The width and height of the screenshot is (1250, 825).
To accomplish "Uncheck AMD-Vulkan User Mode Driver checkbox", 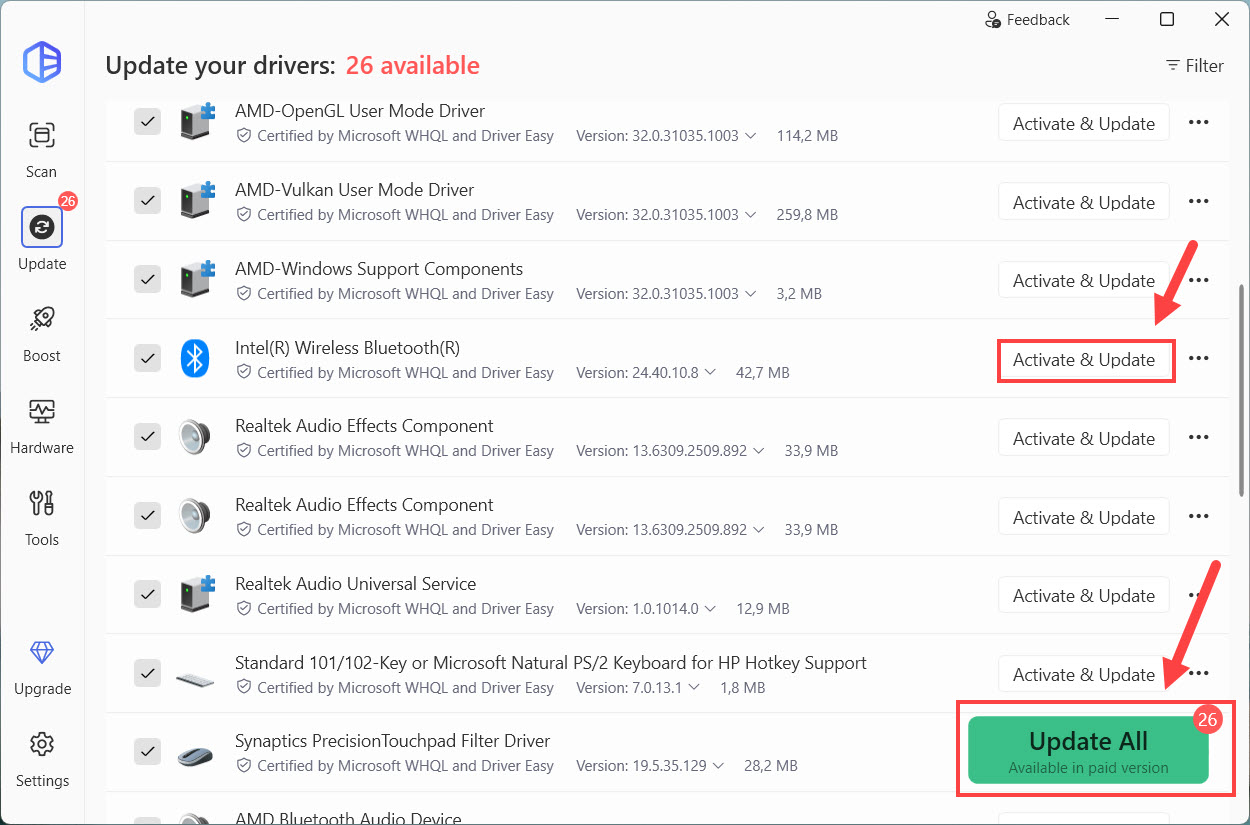I will click(147, 201).
